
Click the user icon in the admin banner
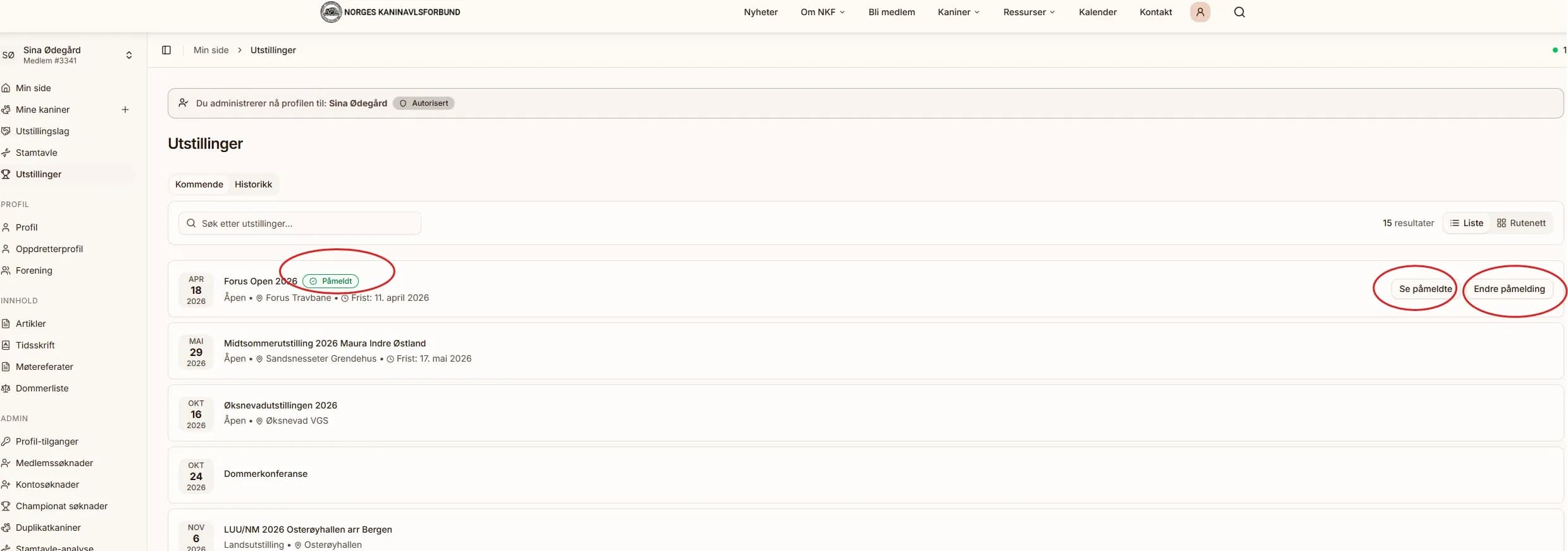[184, 103]
